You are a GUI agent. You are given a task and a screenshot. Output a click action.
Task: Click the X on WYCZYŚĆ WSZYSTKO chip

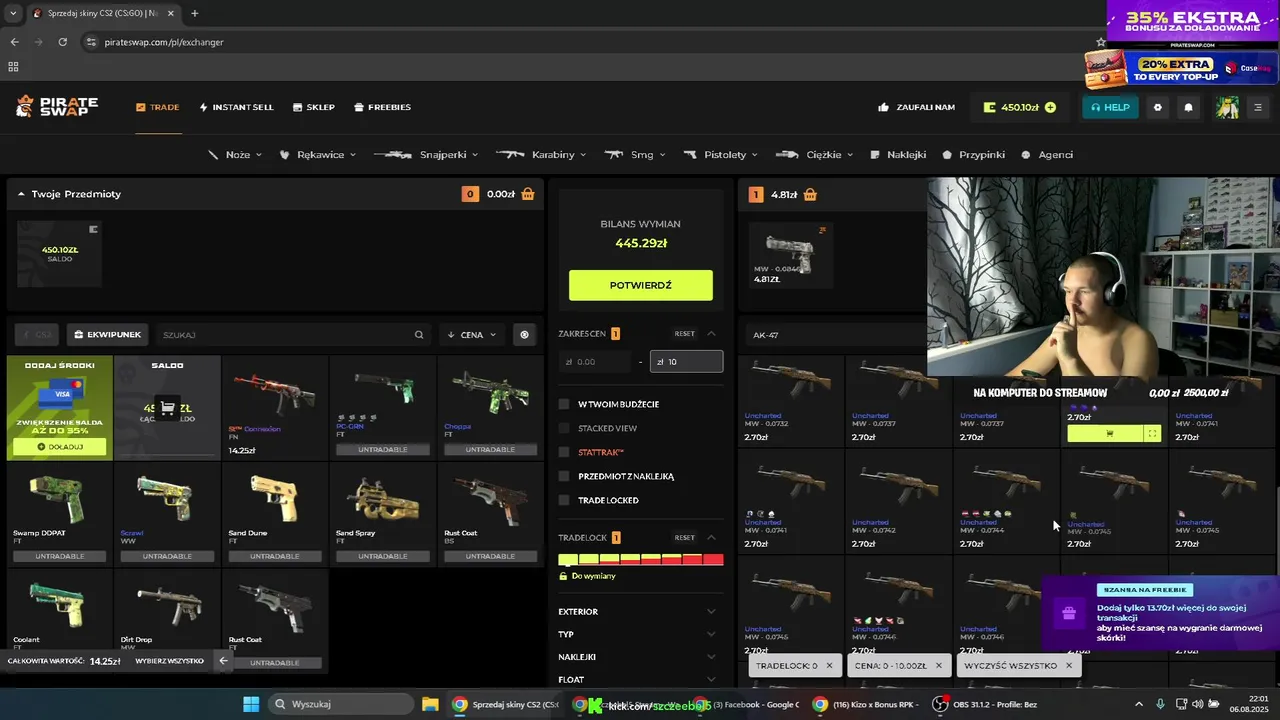click(x=1068, y=665)
